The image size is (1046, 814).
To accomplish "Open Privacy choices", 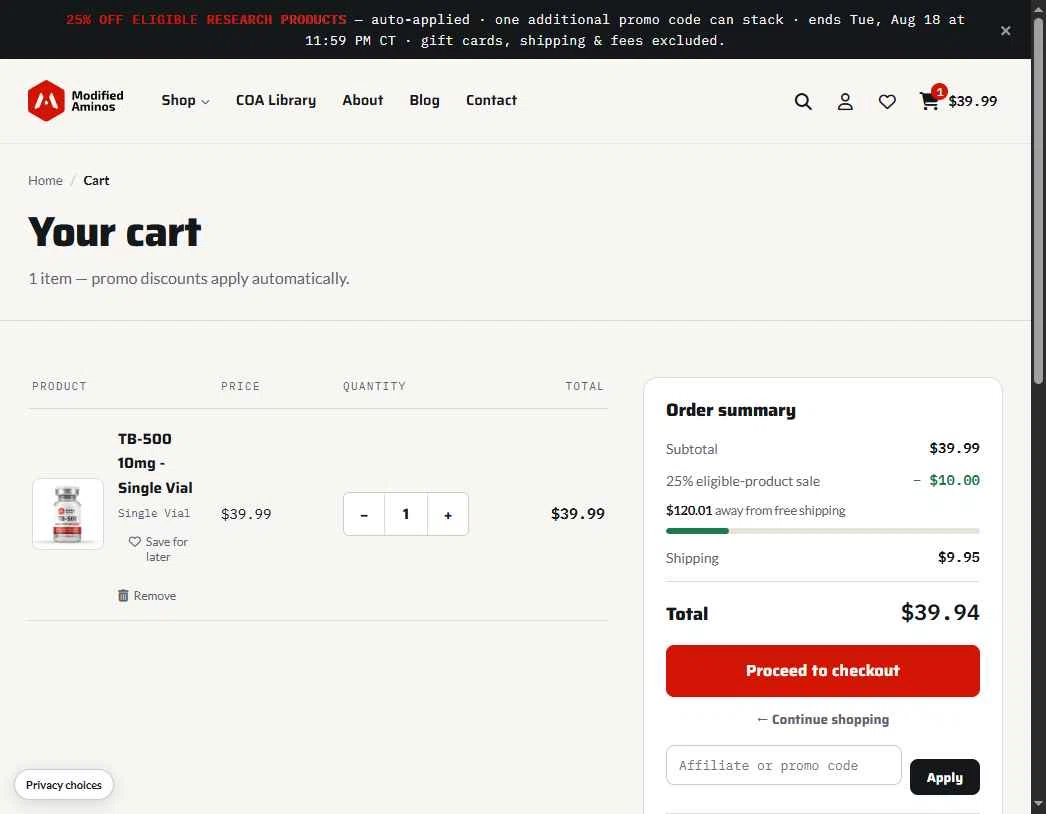I will pos(64,785).
